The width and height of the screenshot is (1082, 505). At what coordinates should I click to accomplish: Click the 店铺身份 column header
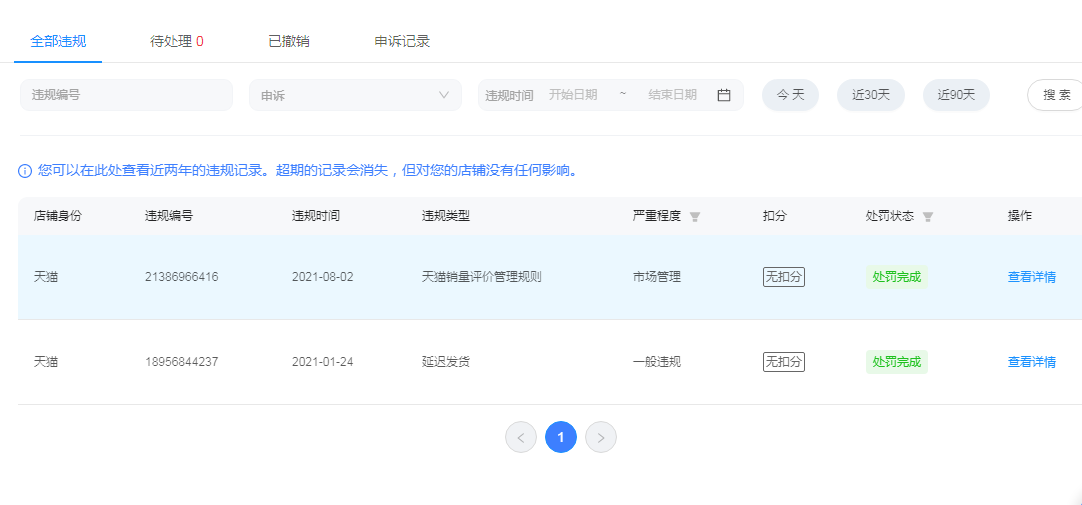tap(57, 216)
